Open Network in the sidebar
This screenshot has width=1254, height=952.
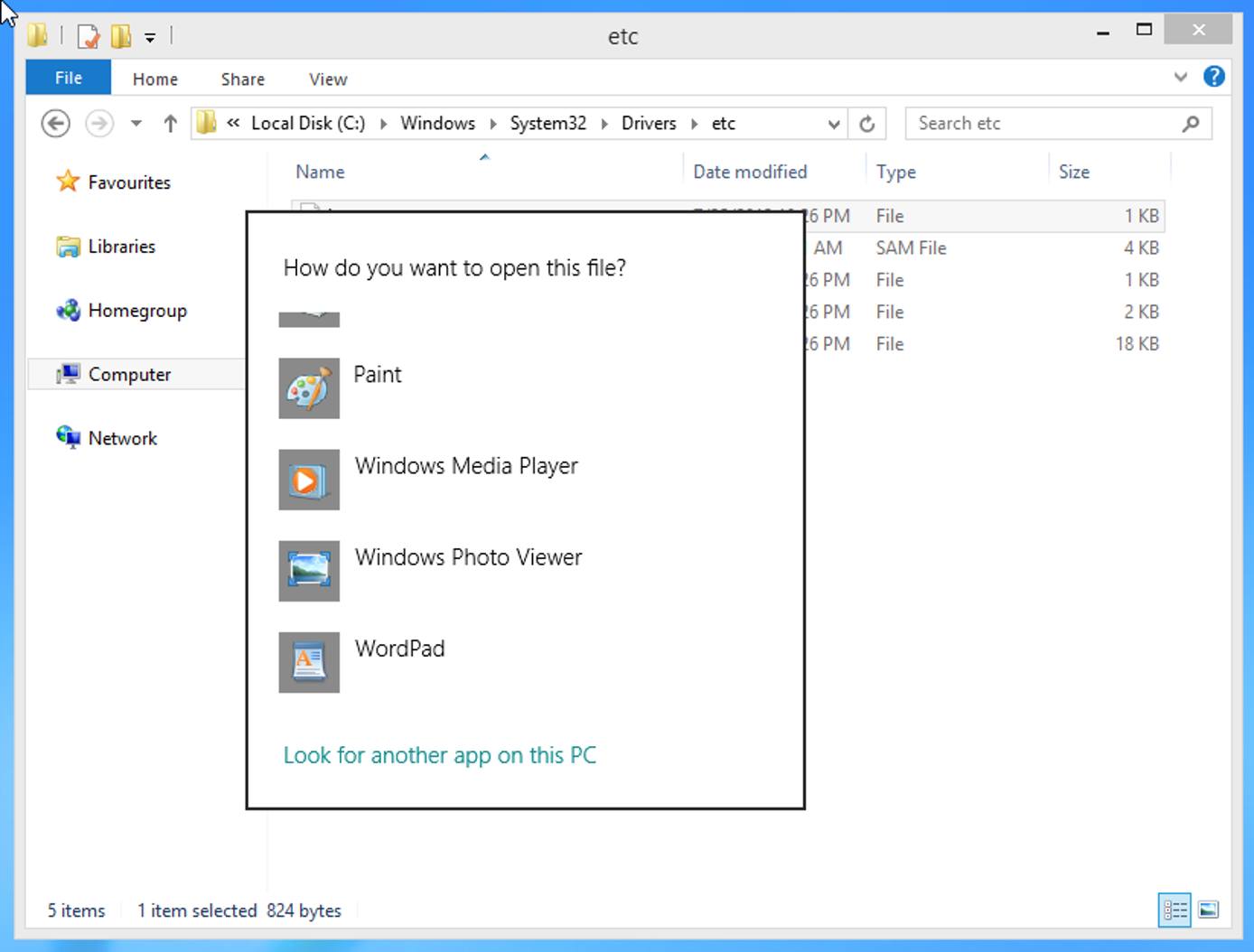coord(123,438)
